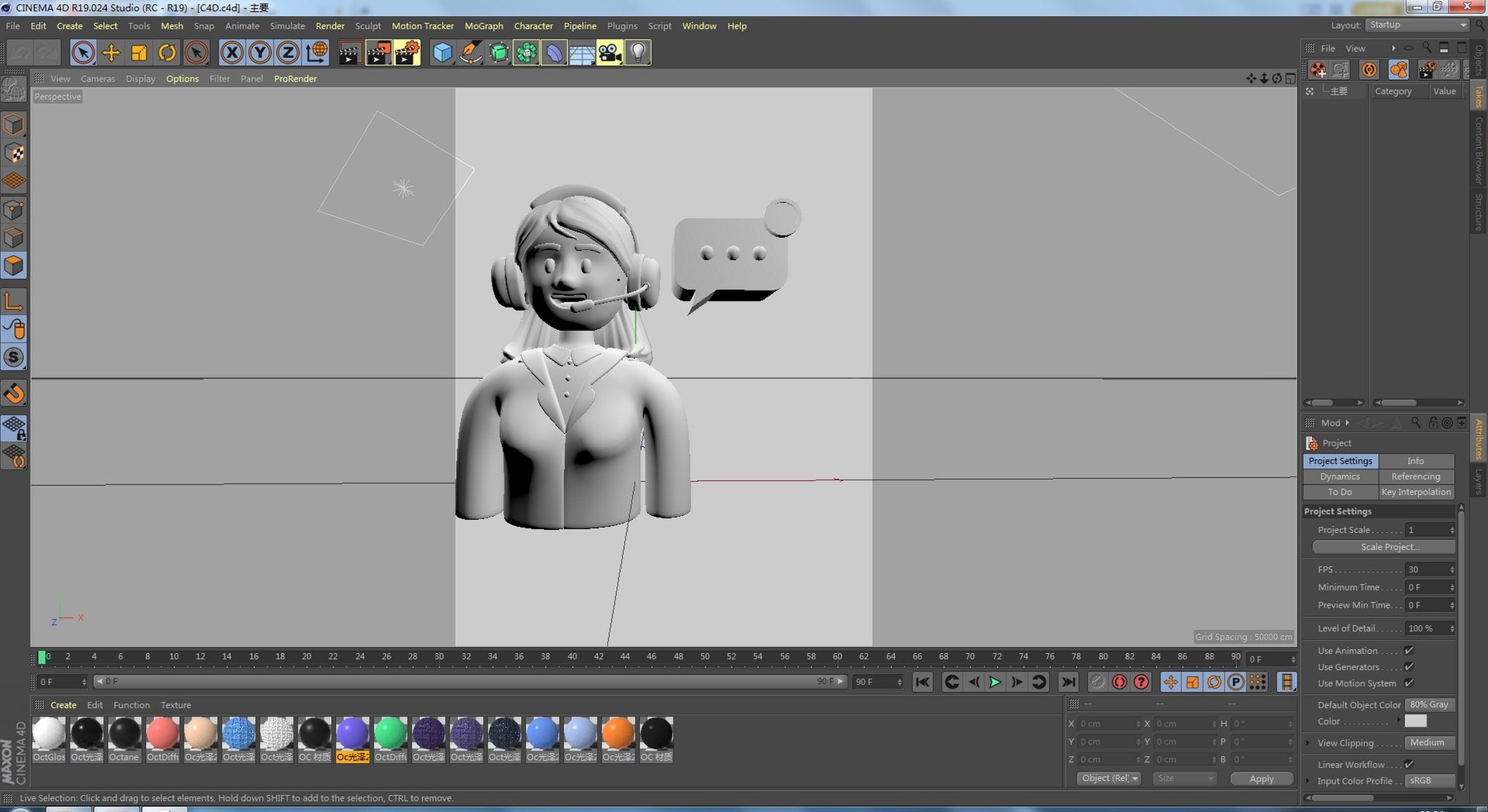Toggle Use Generators checkbox
Viewport: 1488px width, 812px height.
(1409, 667)
